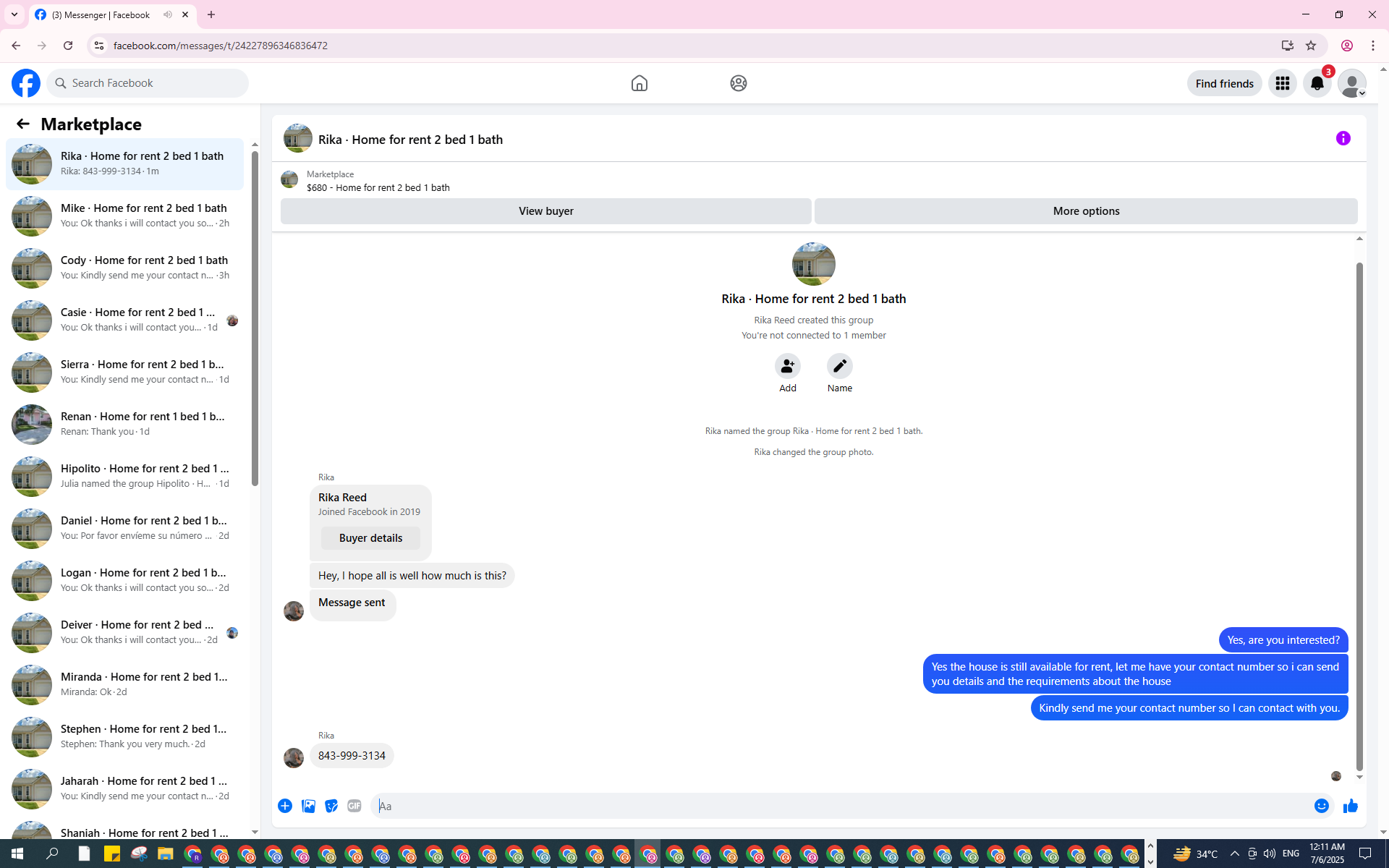
Task: Open the Home feed icon
Action: 639,83
